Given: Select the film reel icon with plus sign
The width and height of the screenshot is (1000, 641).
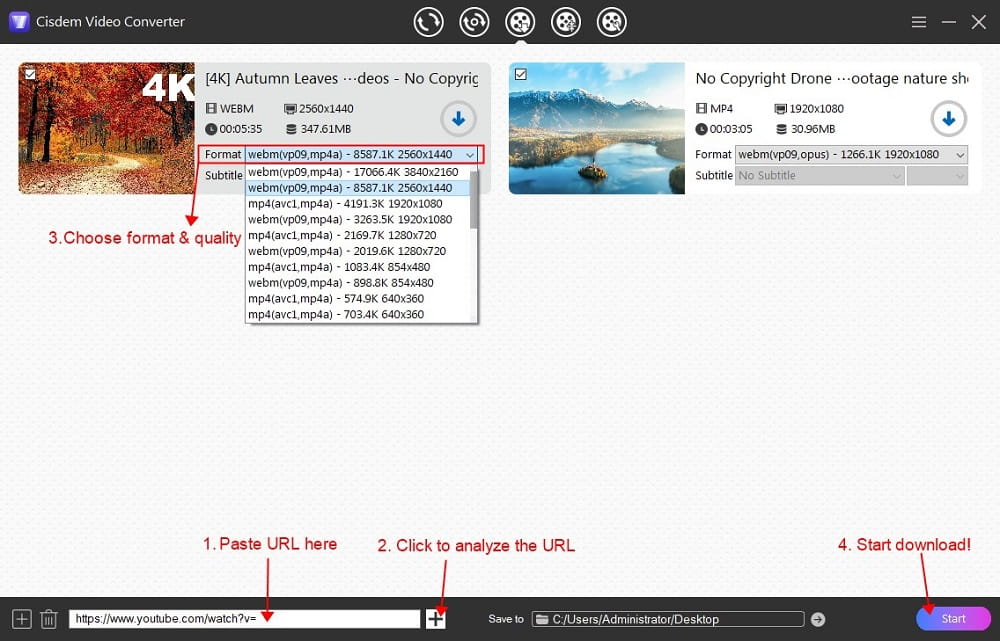Looking at the screenshot, I should 566,21.
